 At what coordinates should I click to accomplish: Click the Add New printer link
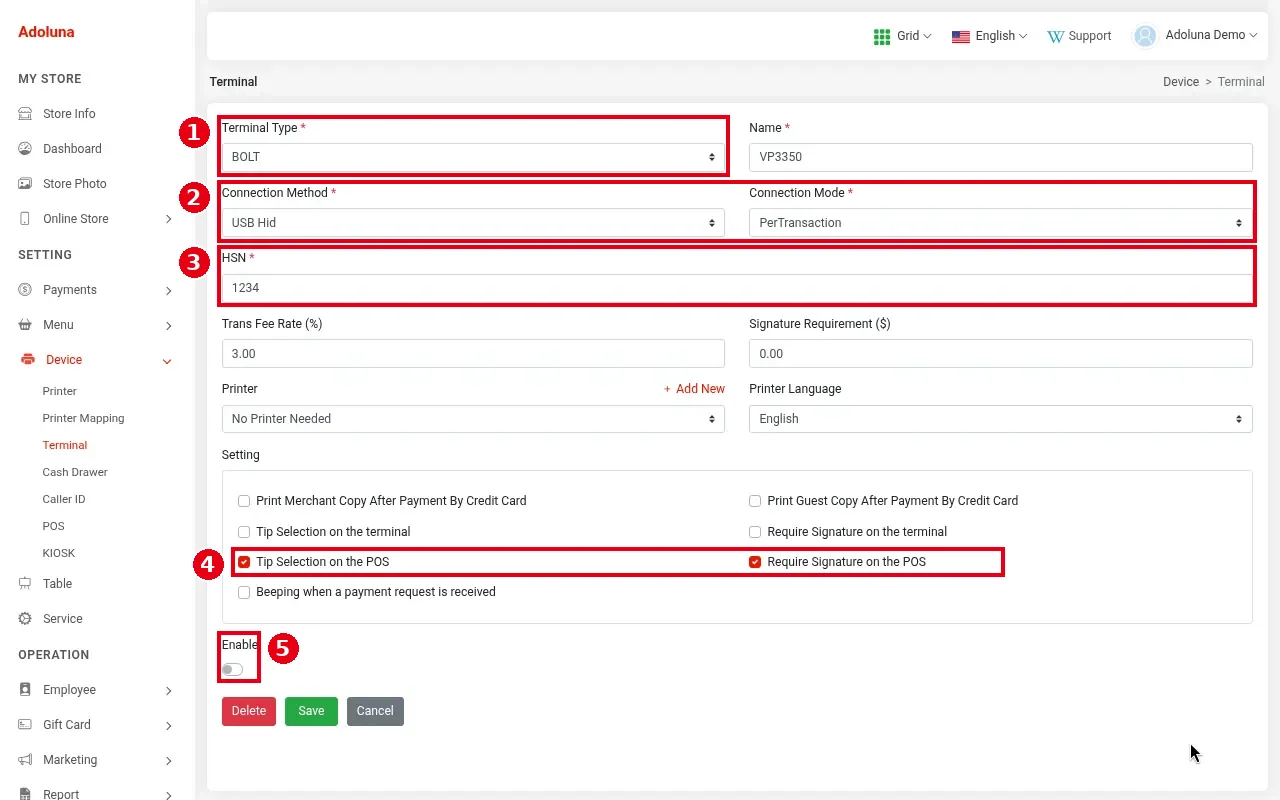point(694,389)
